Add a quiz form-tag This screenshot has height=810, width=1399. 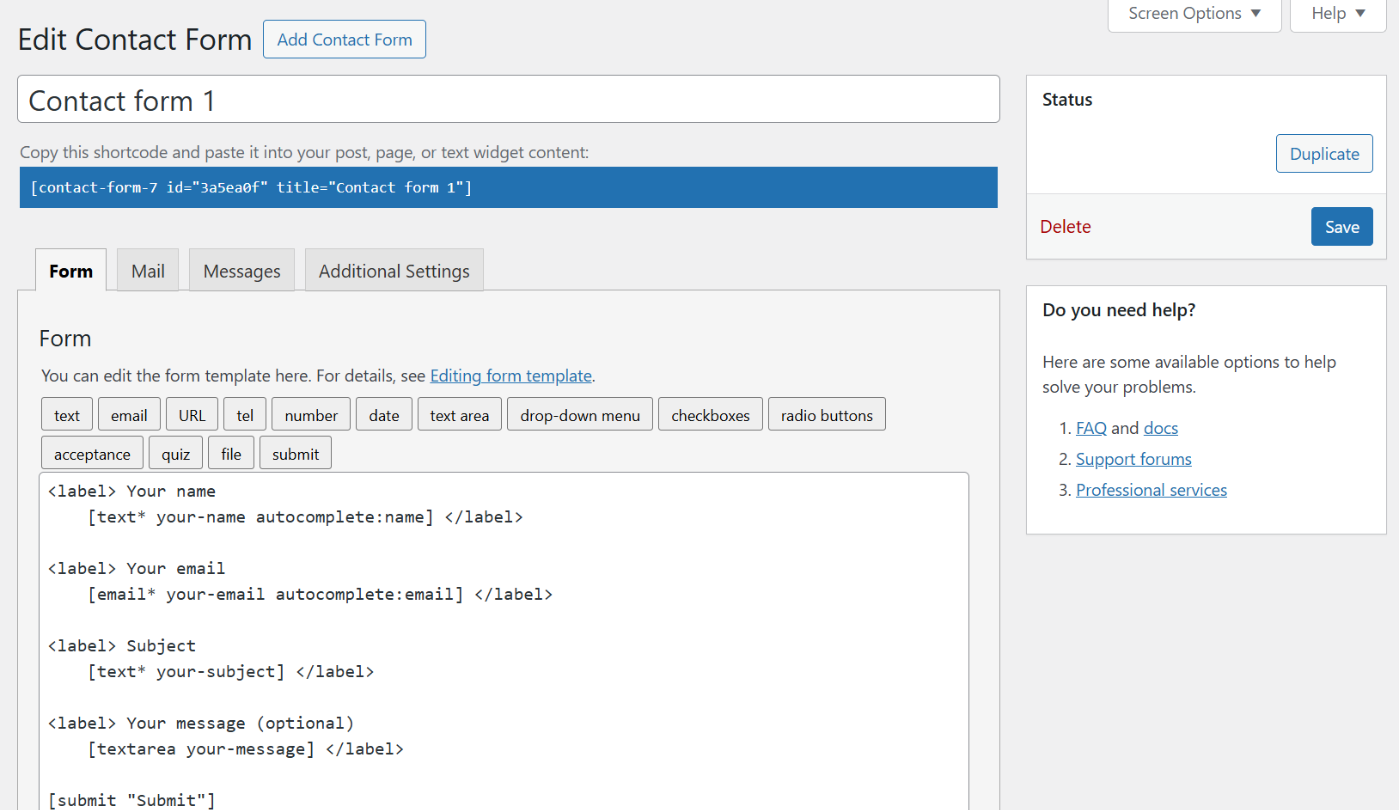[175, 452]
